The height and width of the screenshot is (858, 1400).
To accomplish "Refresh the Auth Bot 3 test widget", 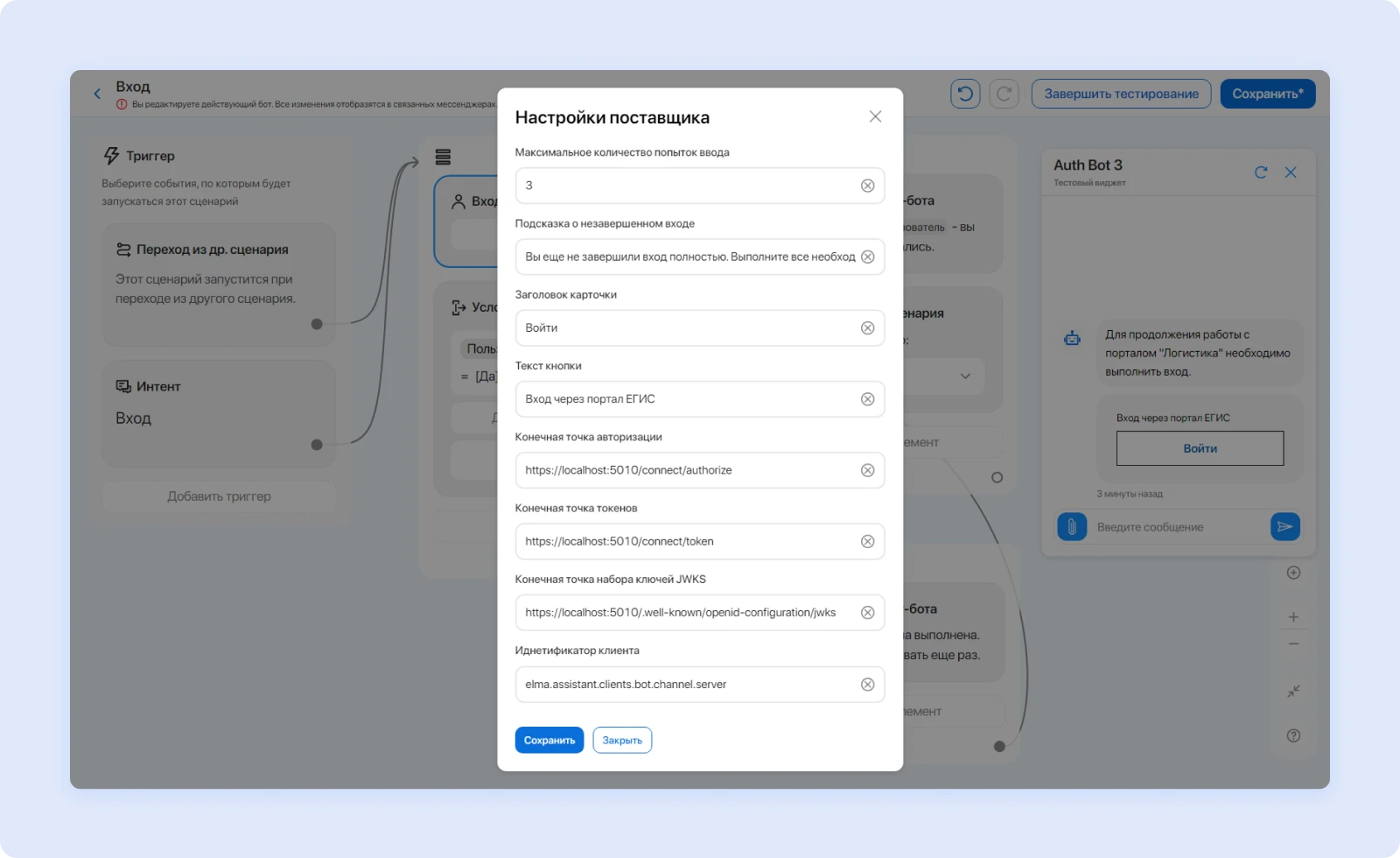I will tap(1260, 172).
